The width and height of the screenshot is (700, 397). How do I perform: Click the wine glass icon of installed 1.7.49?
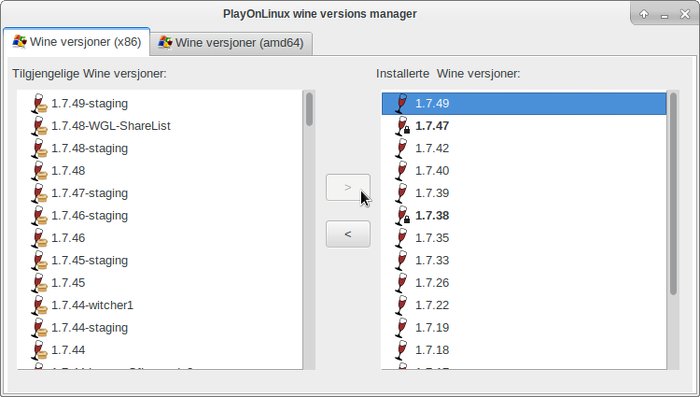pos(402,104)
